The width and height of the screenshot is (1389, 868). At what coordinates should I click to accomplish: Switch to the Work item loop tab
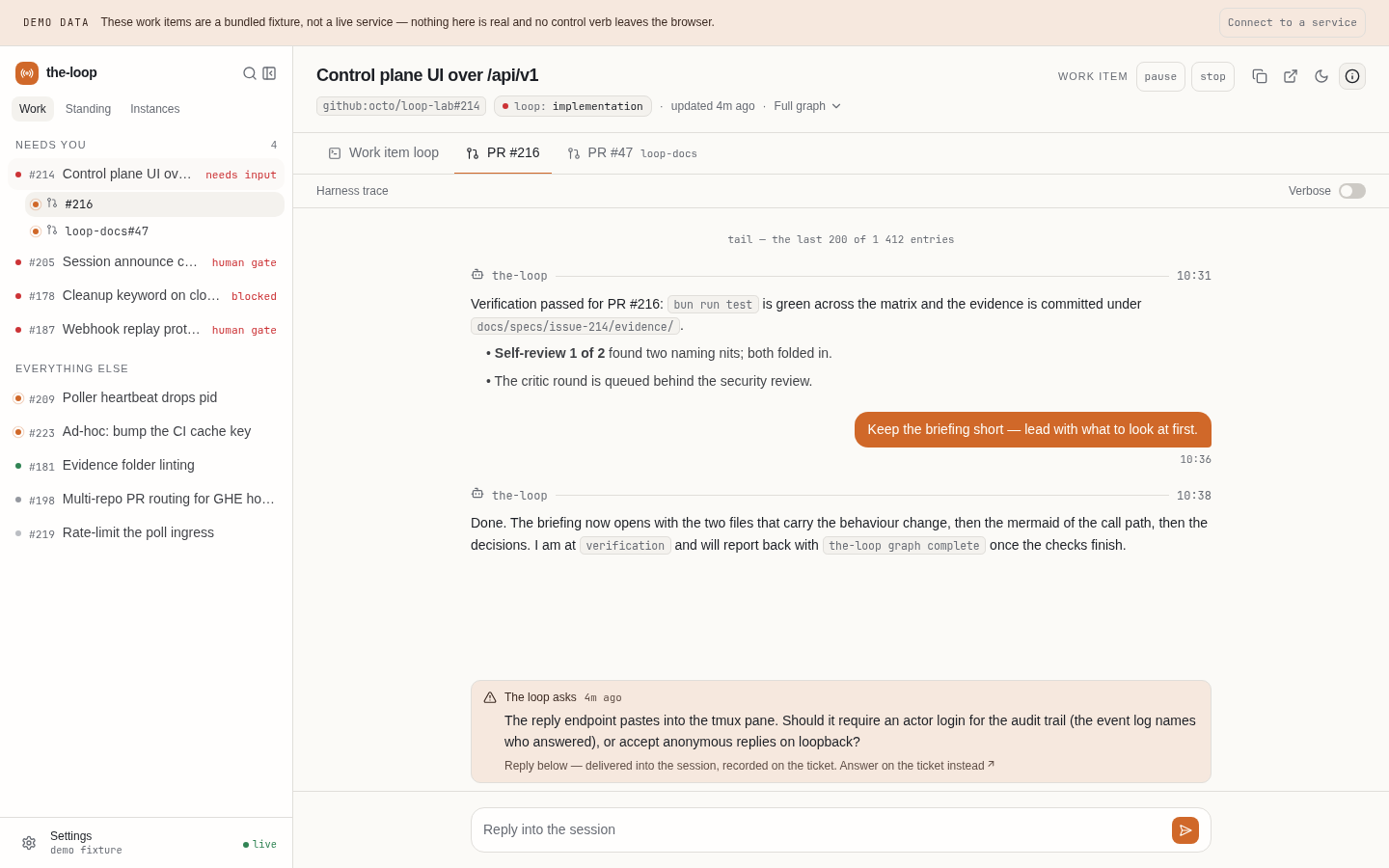(384, 153)
